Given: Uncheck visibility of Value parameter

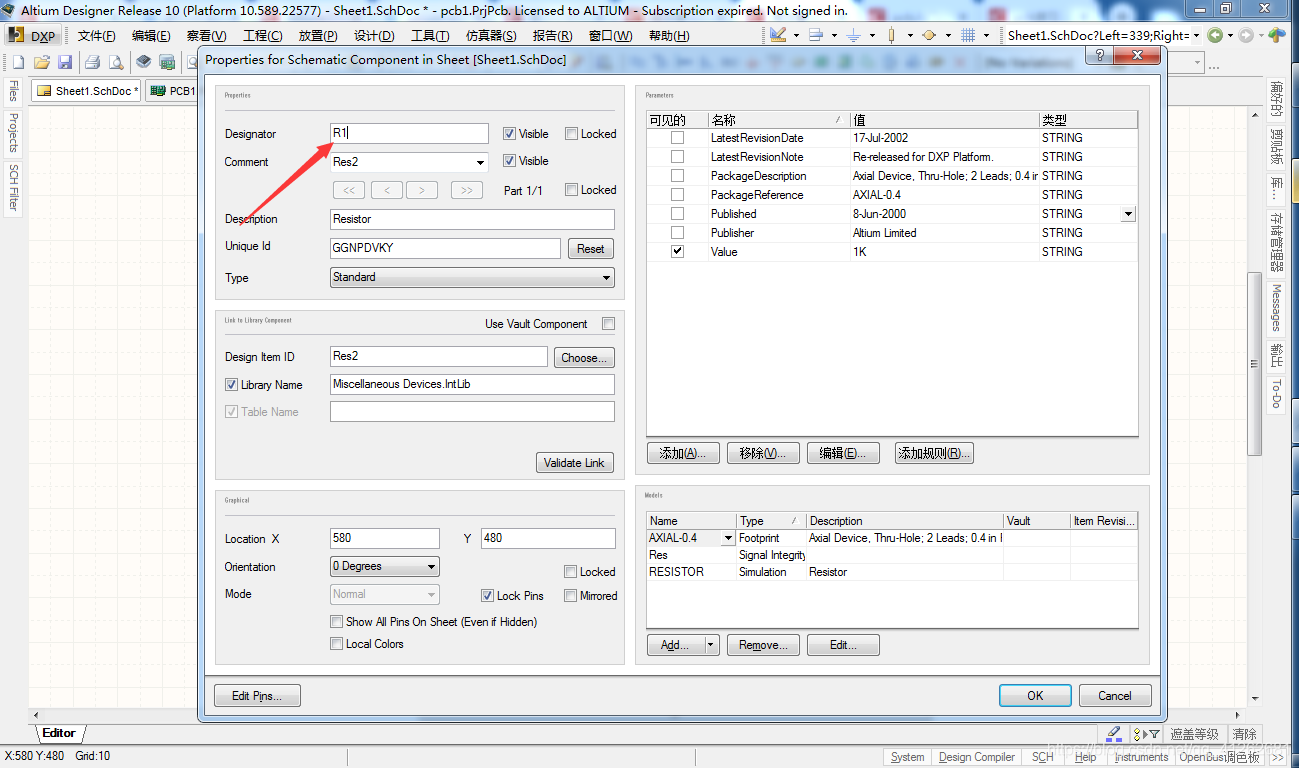Looking at the screenshot, I should [x=677, y=252].
